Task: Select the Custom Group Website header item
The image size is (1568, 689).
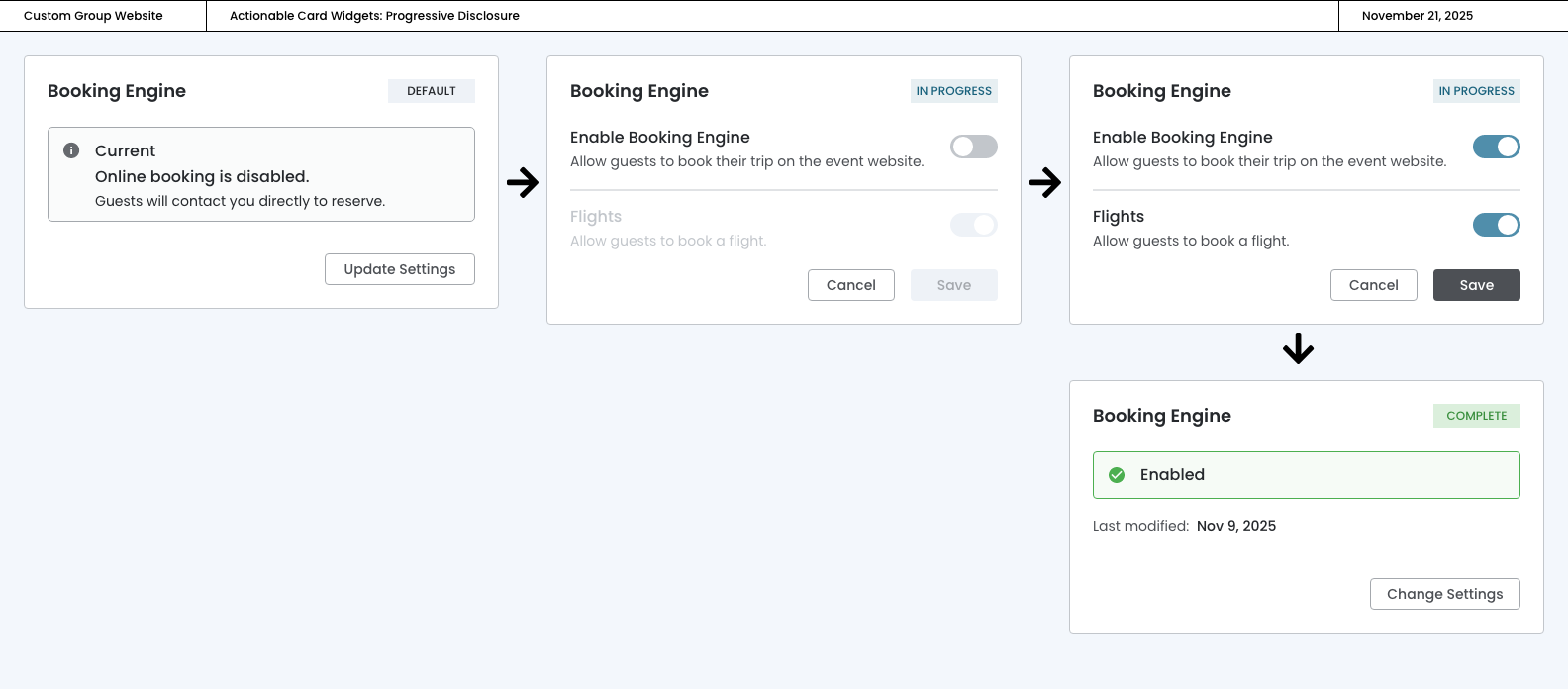Action: tap(93, 16)
